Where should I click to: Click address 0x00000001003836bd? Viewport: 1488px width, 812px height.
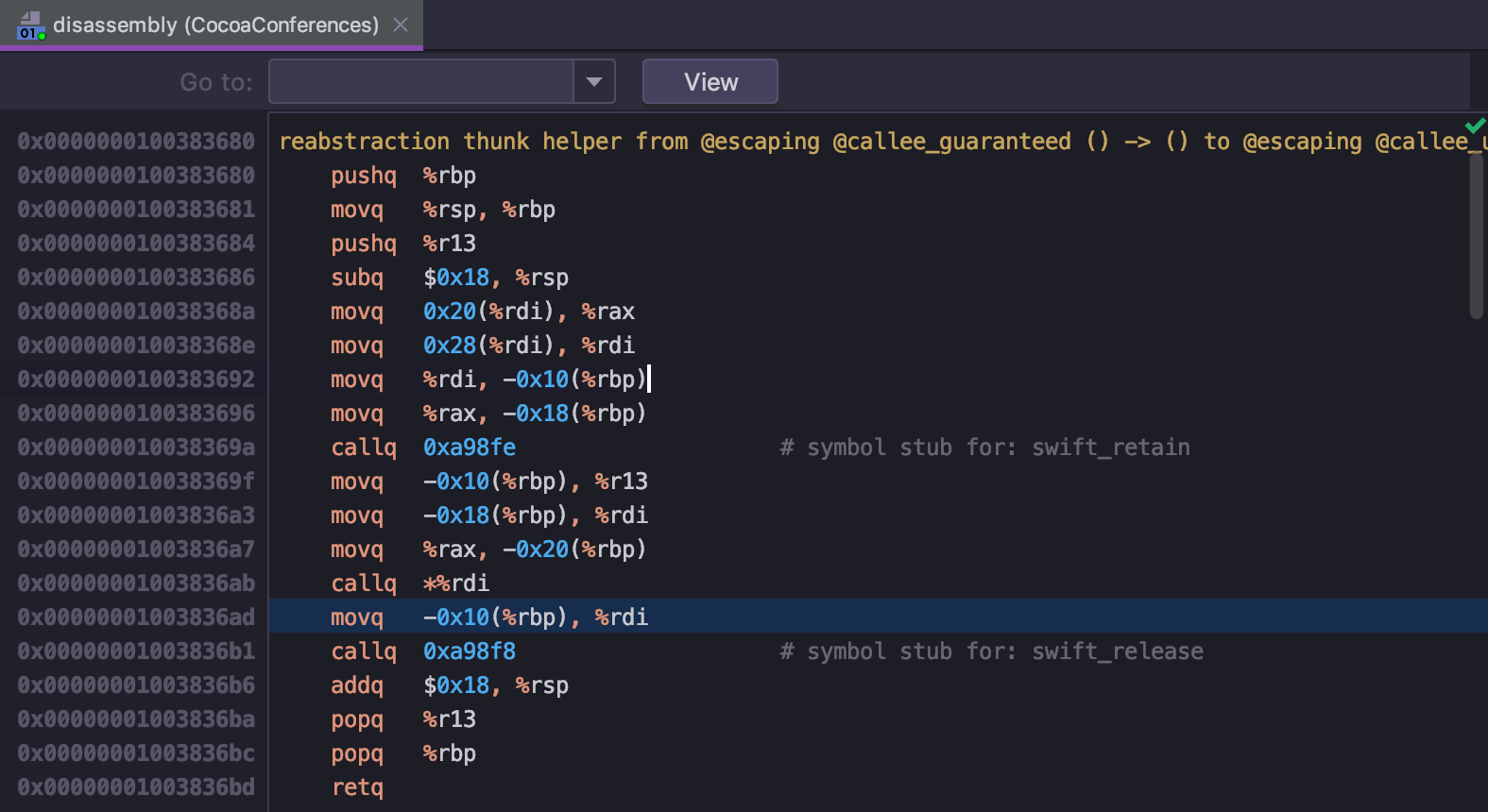[x=136, y=787]
